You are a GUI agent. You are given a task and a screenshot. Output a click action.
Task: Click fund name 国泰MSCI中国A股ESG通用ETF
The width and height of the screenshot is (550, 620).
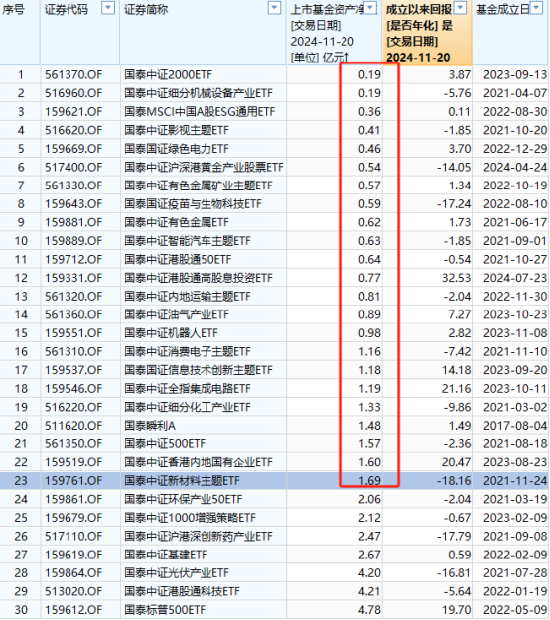(x=200, y=112)
